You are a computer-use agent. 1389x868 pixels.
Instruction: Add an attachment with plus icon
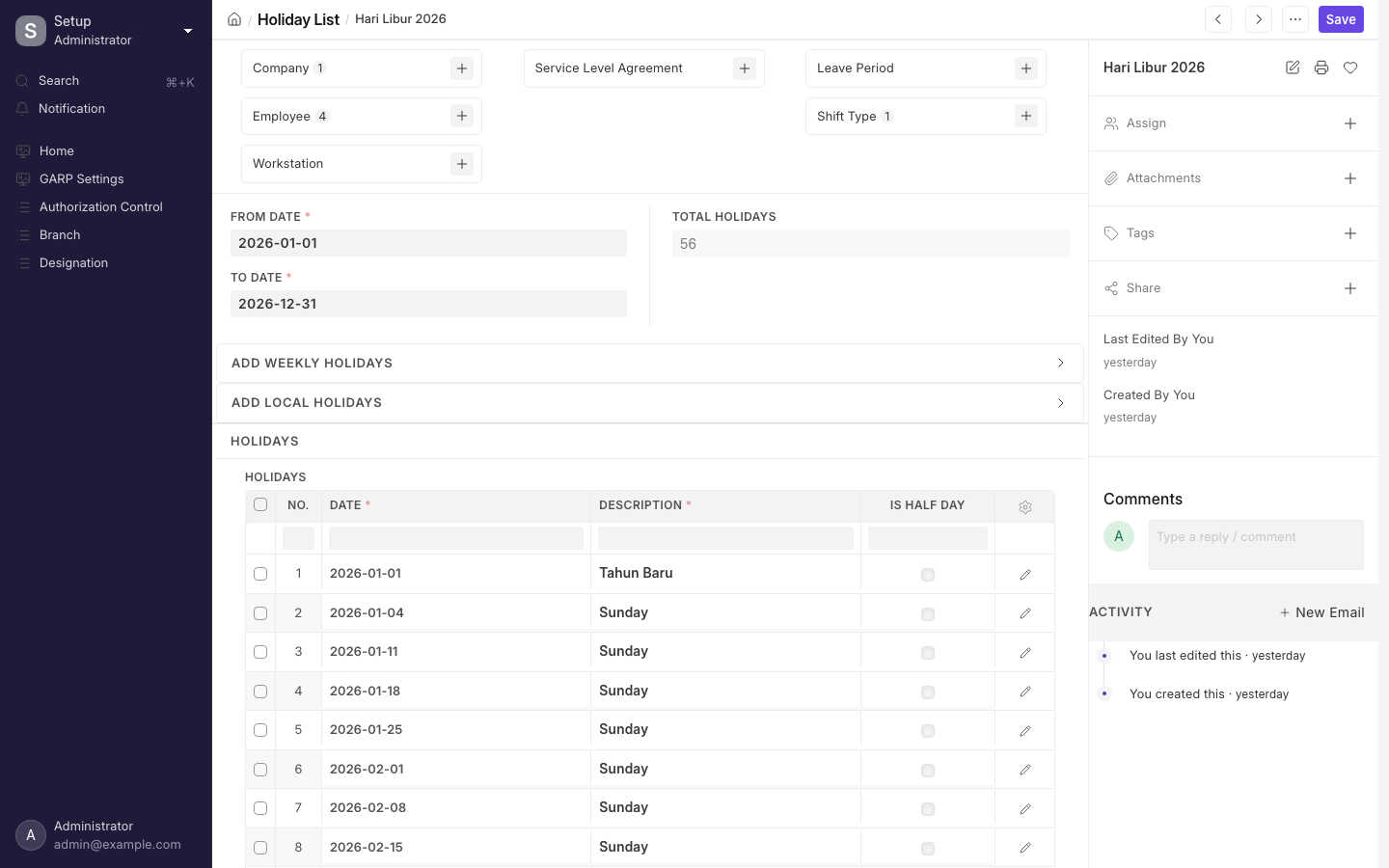1350,178
